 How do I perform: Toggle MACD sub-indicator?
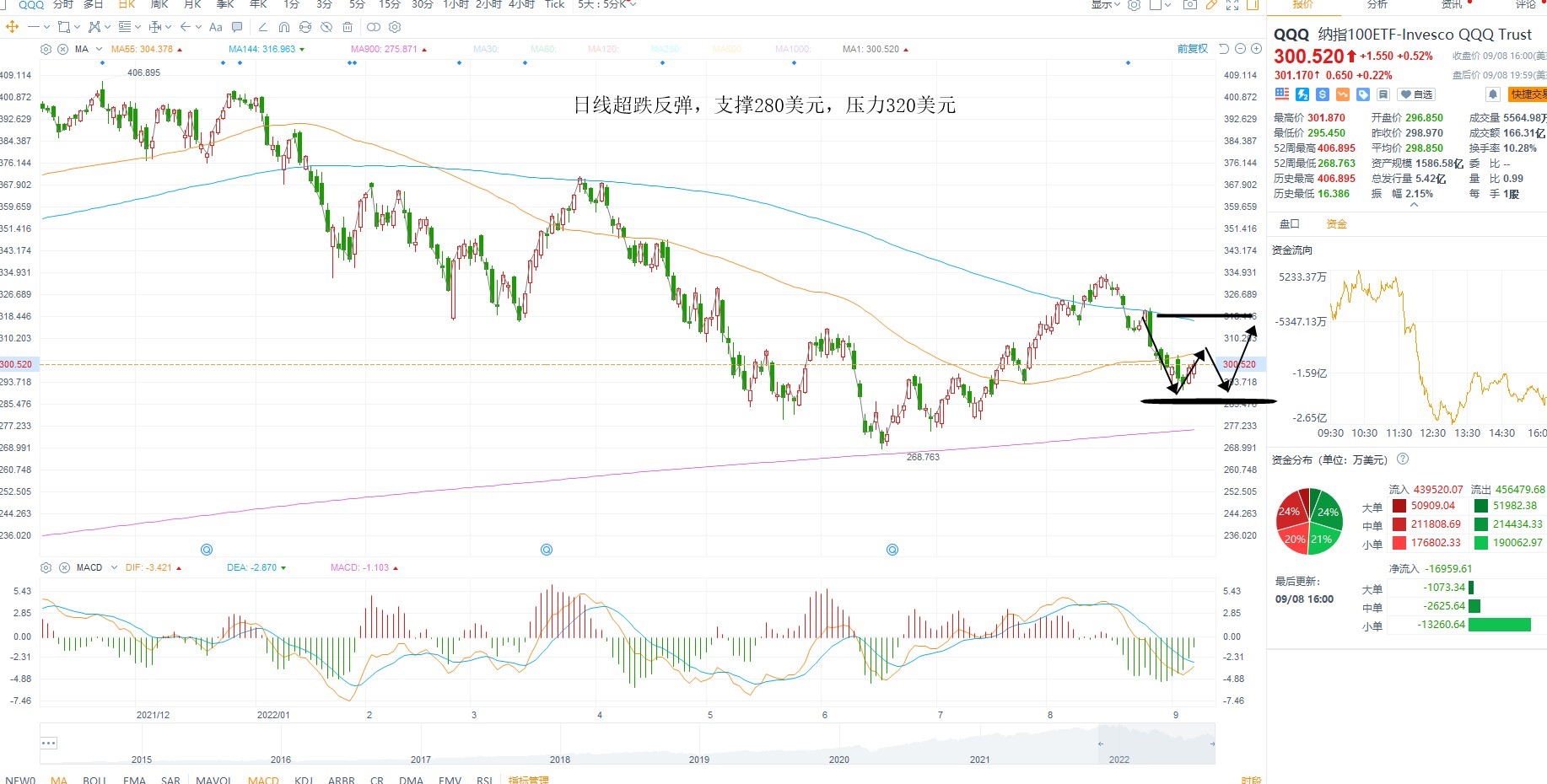[263, 780]
